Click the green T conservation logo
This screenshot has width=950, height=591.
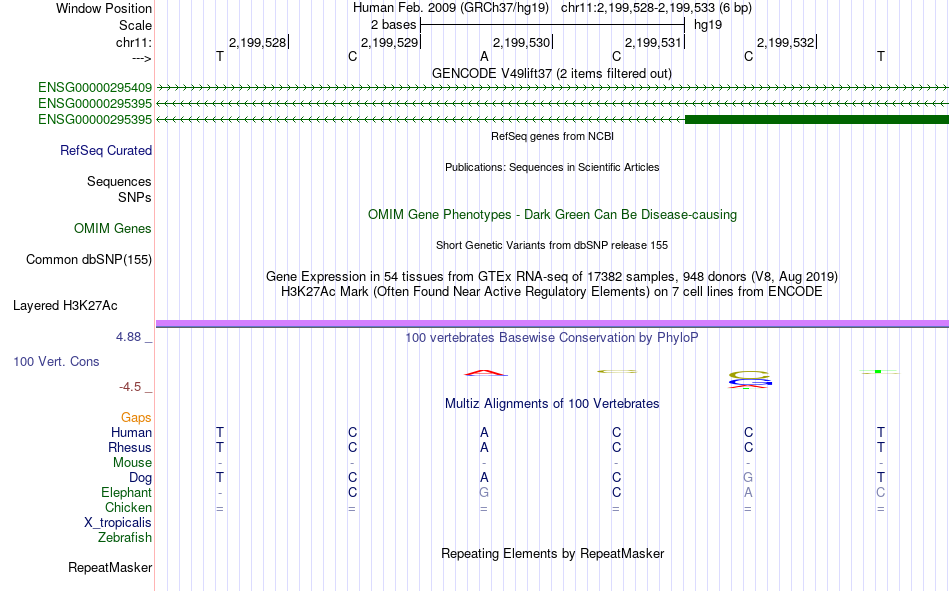click(x=879, y=372)
